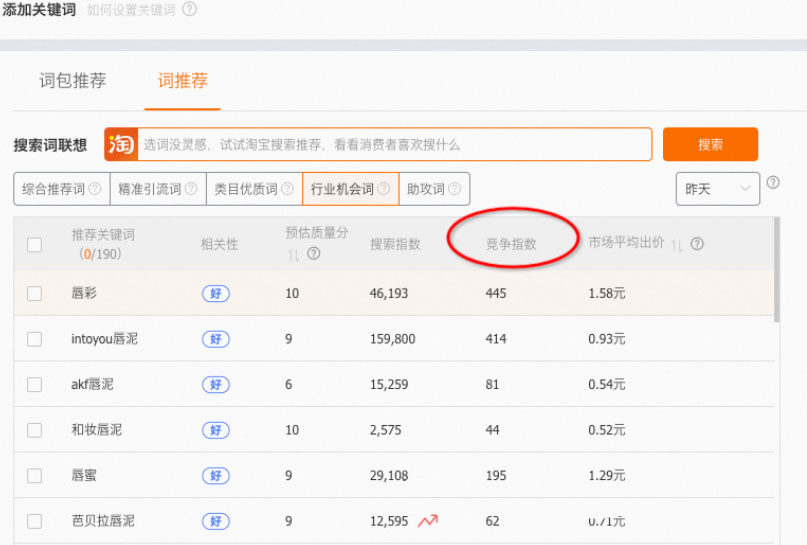Image resolution: width=807 pixels, height=545 pixels.
Task: Select the 行业机会词 filter tab
Action: click(x=342, y=188)
